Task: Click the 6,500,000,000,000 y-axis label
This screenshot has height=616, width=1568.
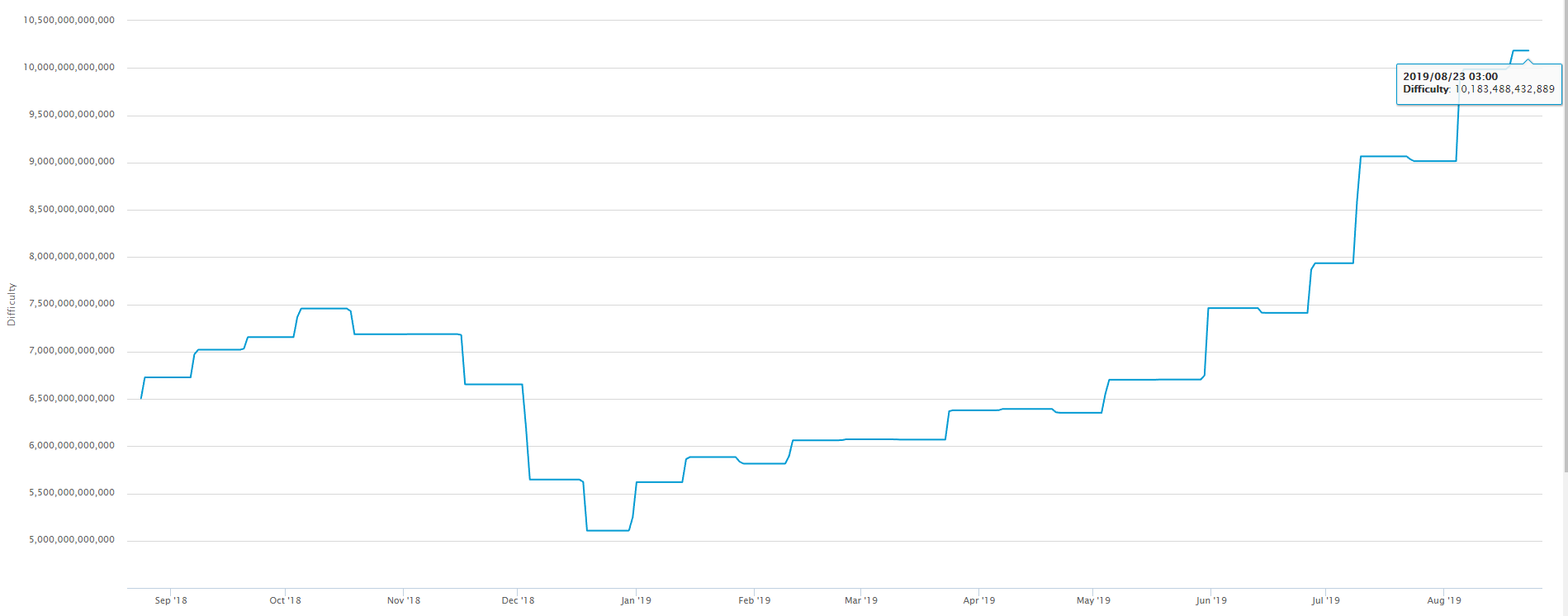Action: tap(71, 398)
